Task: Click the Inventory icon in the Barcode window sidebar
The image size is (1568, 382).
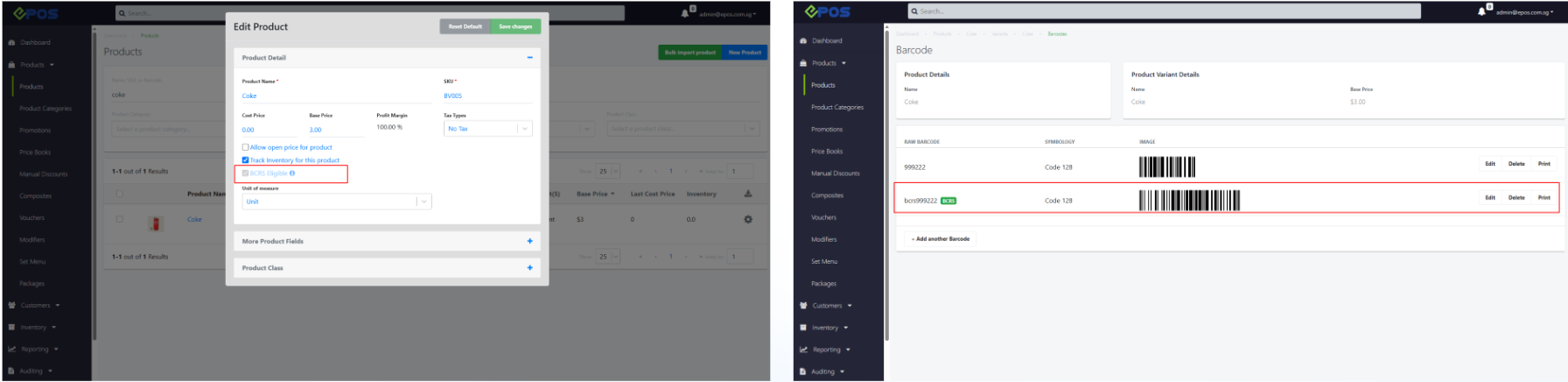Action: [x=803, y=328]
